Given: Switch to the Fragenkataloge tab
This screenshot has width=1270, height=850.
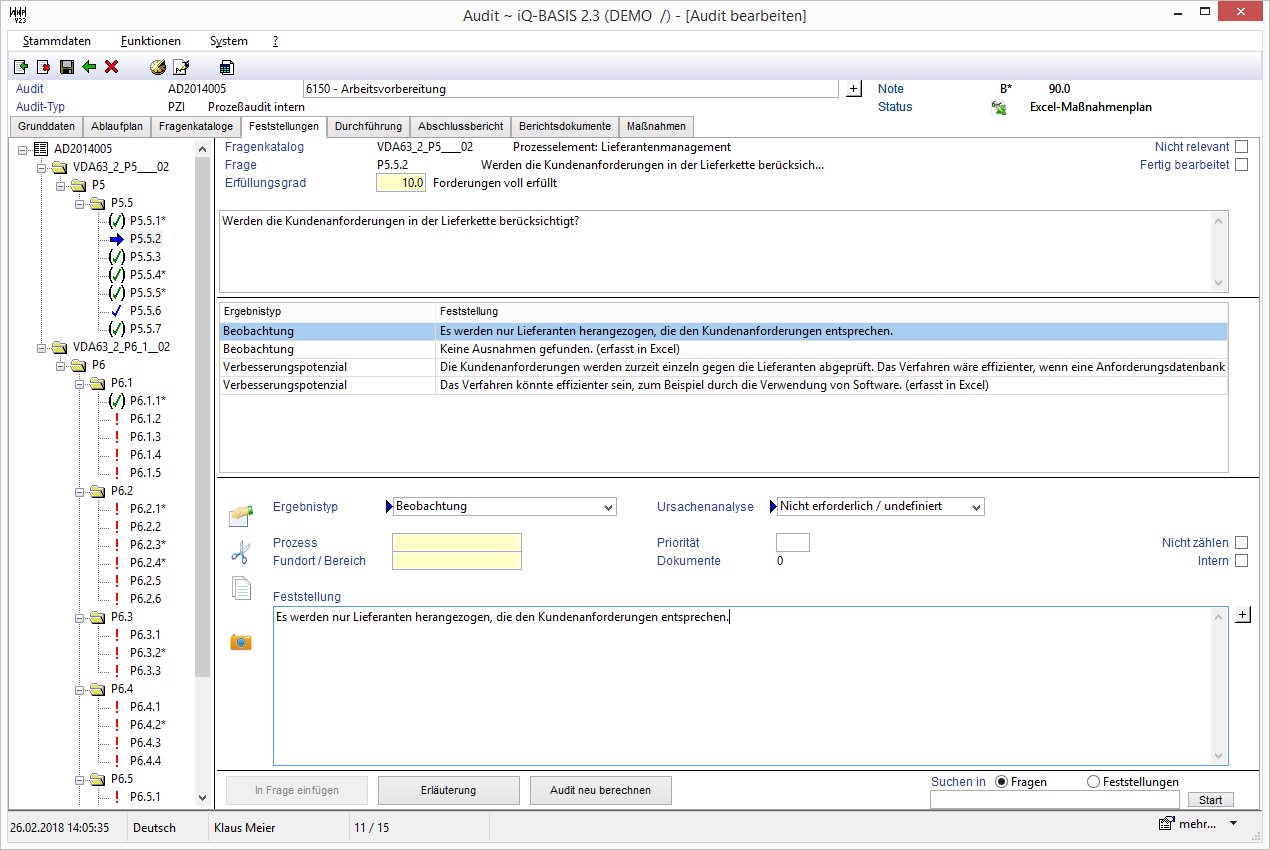Looking at the screenshot, I should [196, 126].
